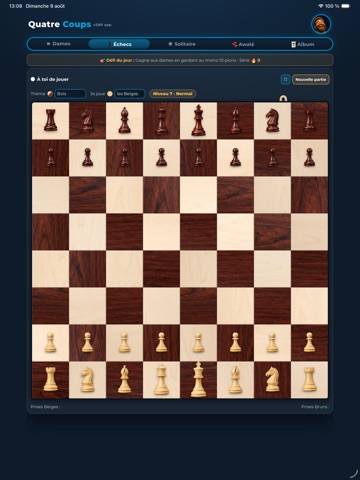
Task: Select the beige knight on g1
Action: (272, 379)
